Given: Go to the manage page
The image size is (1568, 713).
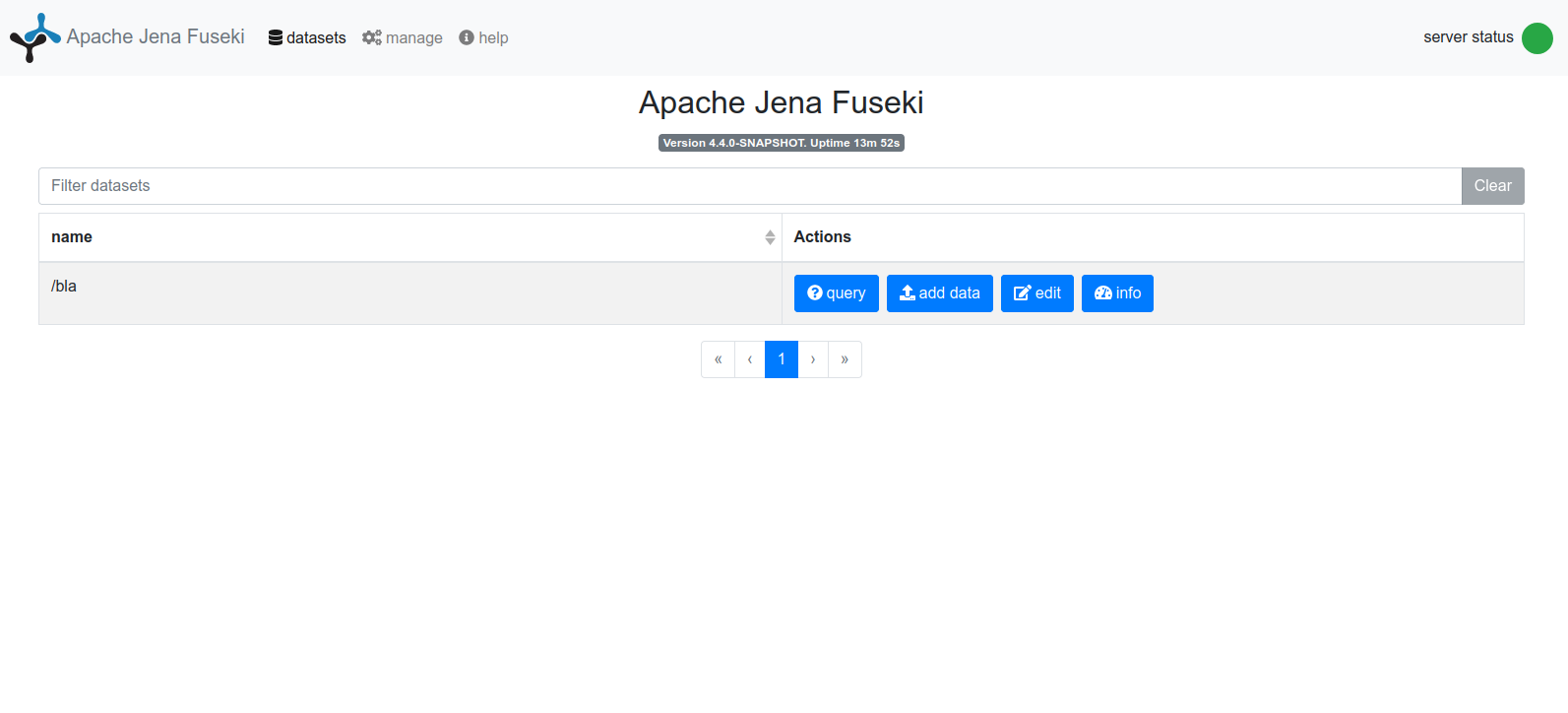Looking at the screenshot, I should pyautogui.click(x=403, y=37).
